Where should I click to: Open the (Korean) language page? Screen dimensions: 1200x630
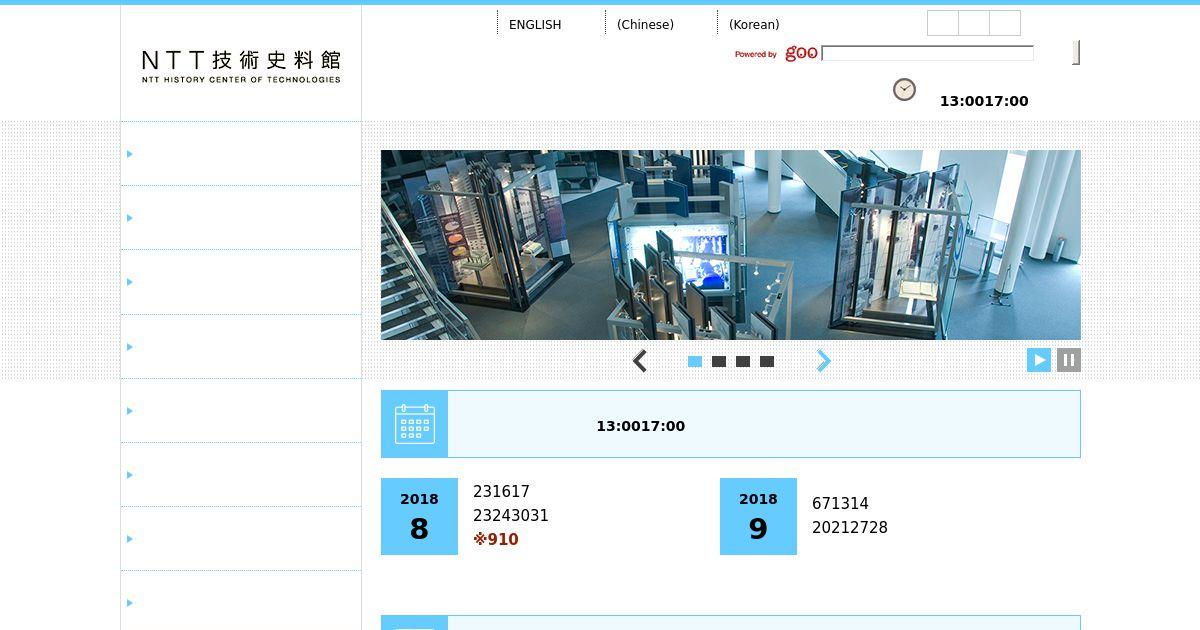754,24
